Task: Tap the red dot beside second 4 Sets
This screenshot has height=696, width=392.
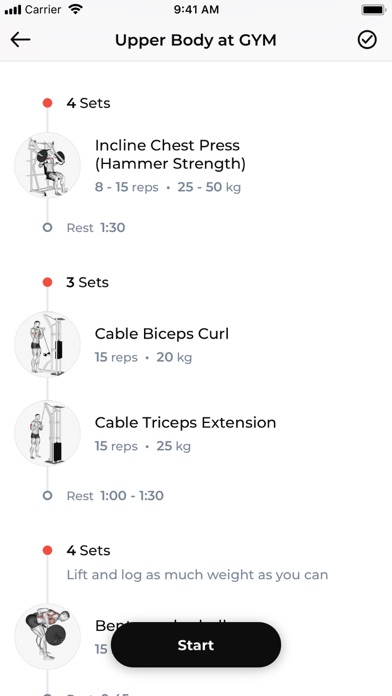Action: coord(48,550)
